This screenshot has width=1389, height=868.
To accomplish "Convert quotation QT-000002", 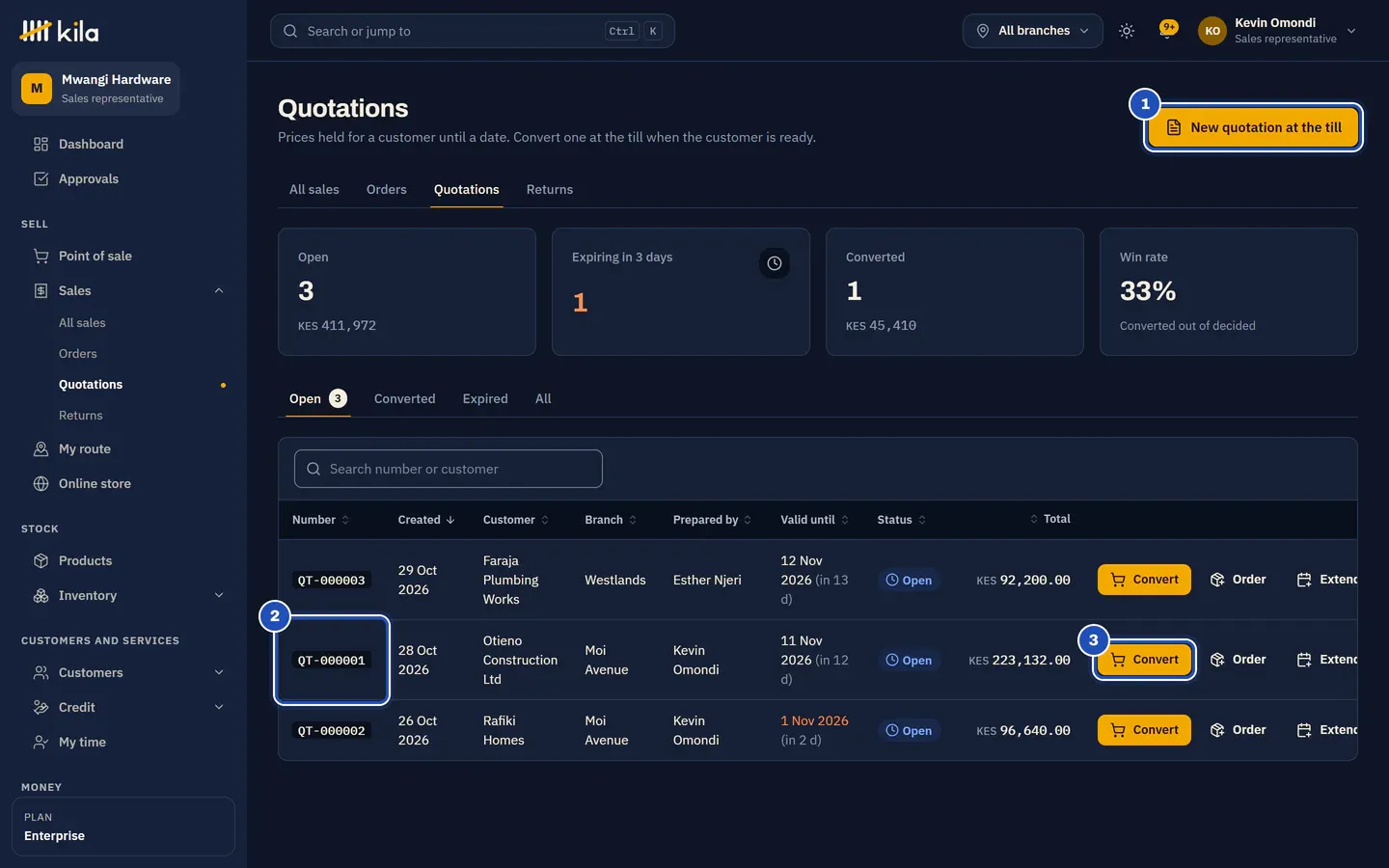I will point(1144,730).
